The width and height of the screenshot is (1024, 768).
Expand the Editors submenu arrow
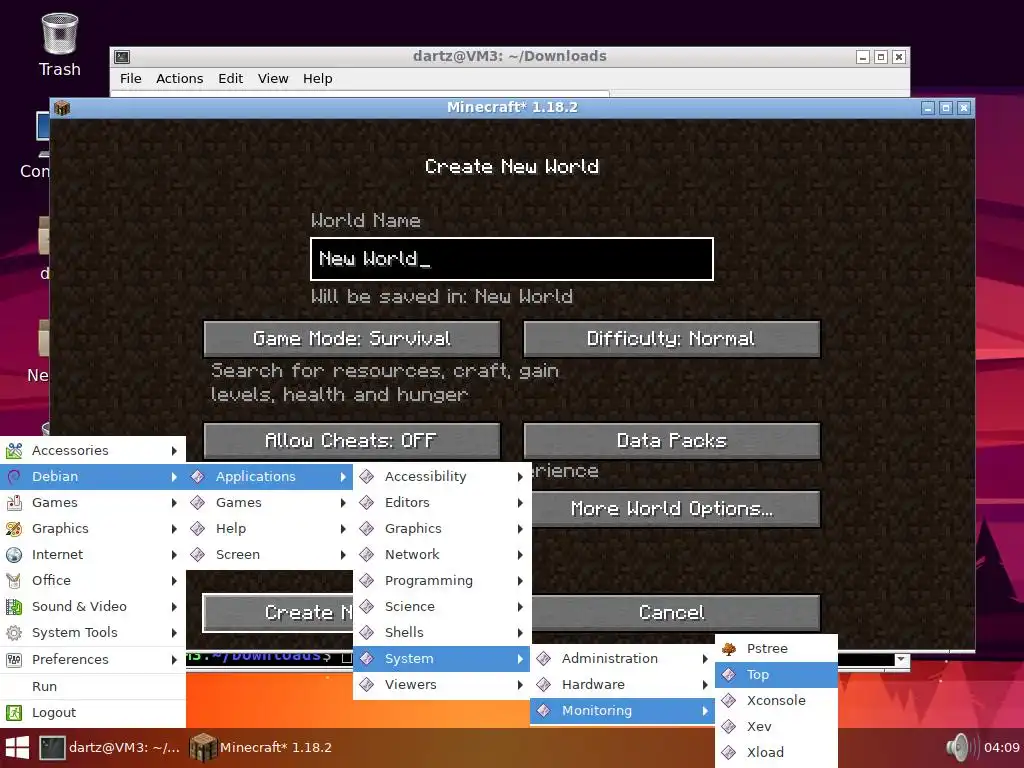(x=520, y=503)
